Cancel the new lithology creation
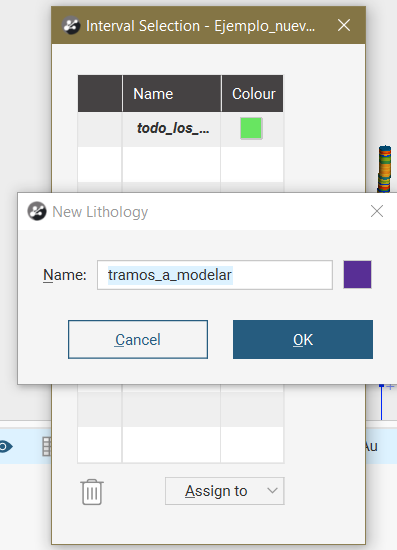 138,340
